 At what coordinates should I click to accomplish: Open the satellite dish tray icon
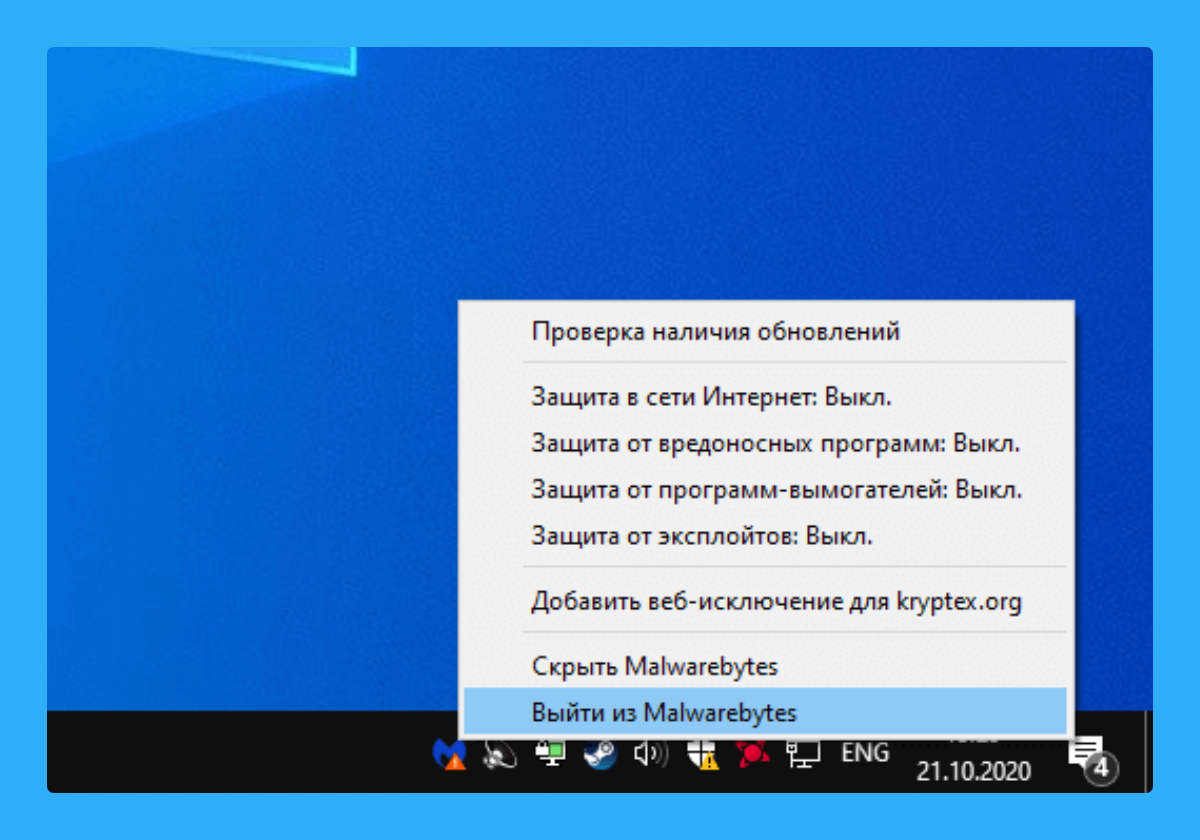499,754
